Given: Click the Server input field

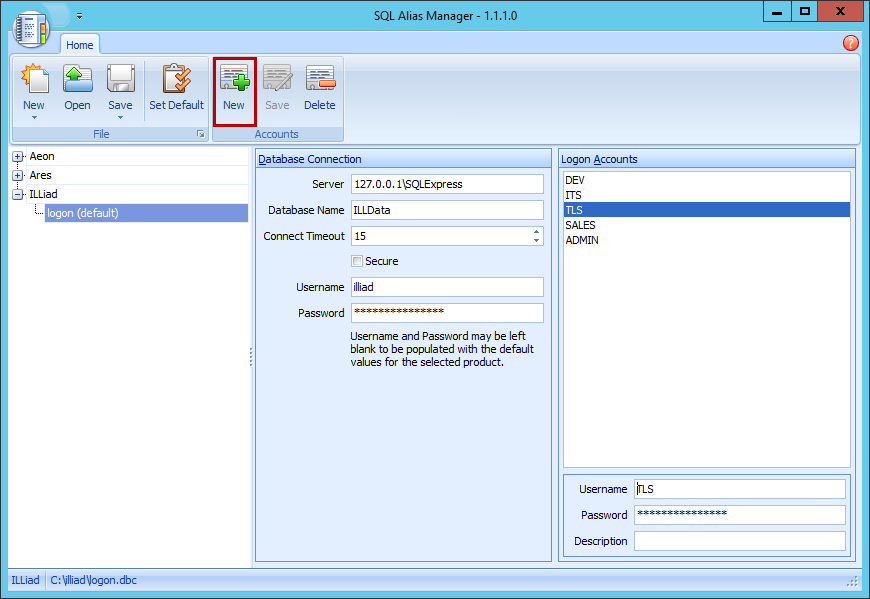Looking at the screenshot, I should pos(446,184).
